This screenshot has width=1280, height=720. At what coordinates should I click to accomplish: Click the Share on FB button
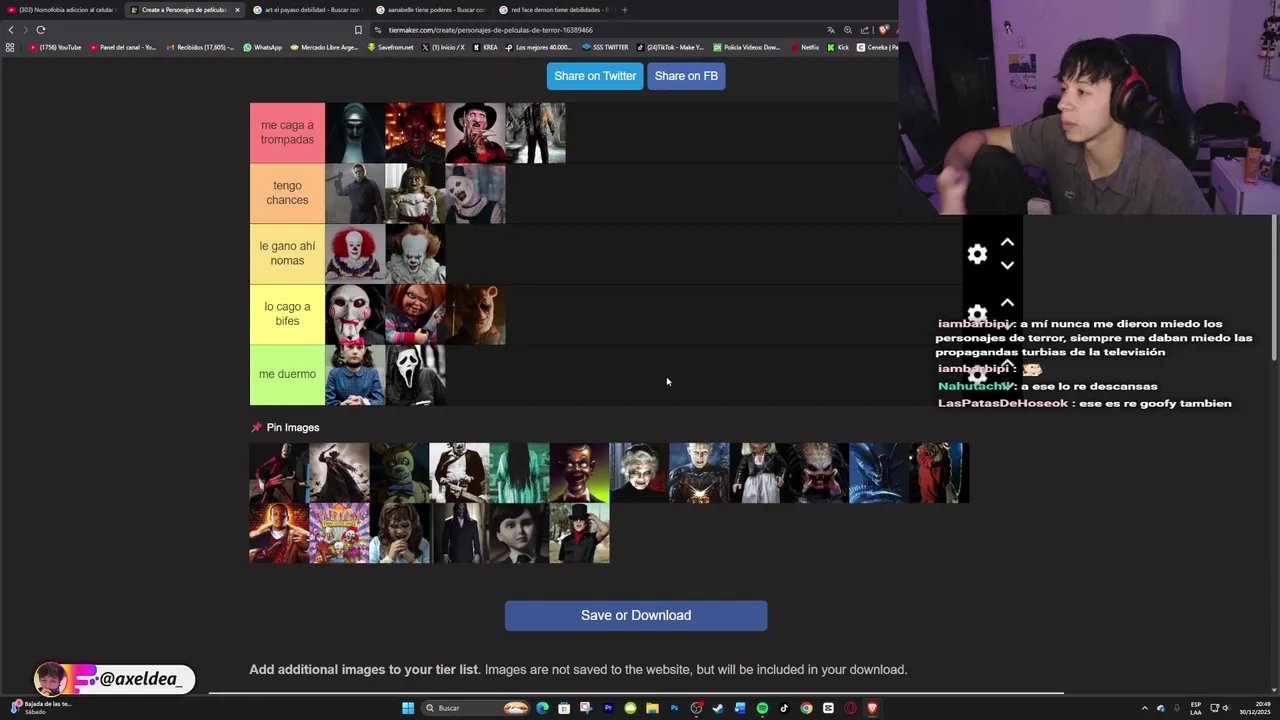(x=686, y=76)
